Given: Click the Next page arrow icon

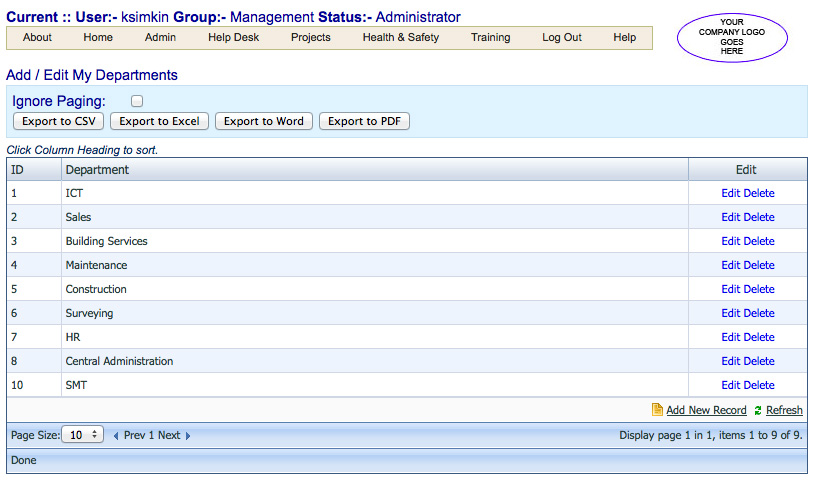Looking at the screenshot, I should coord(188,436).
